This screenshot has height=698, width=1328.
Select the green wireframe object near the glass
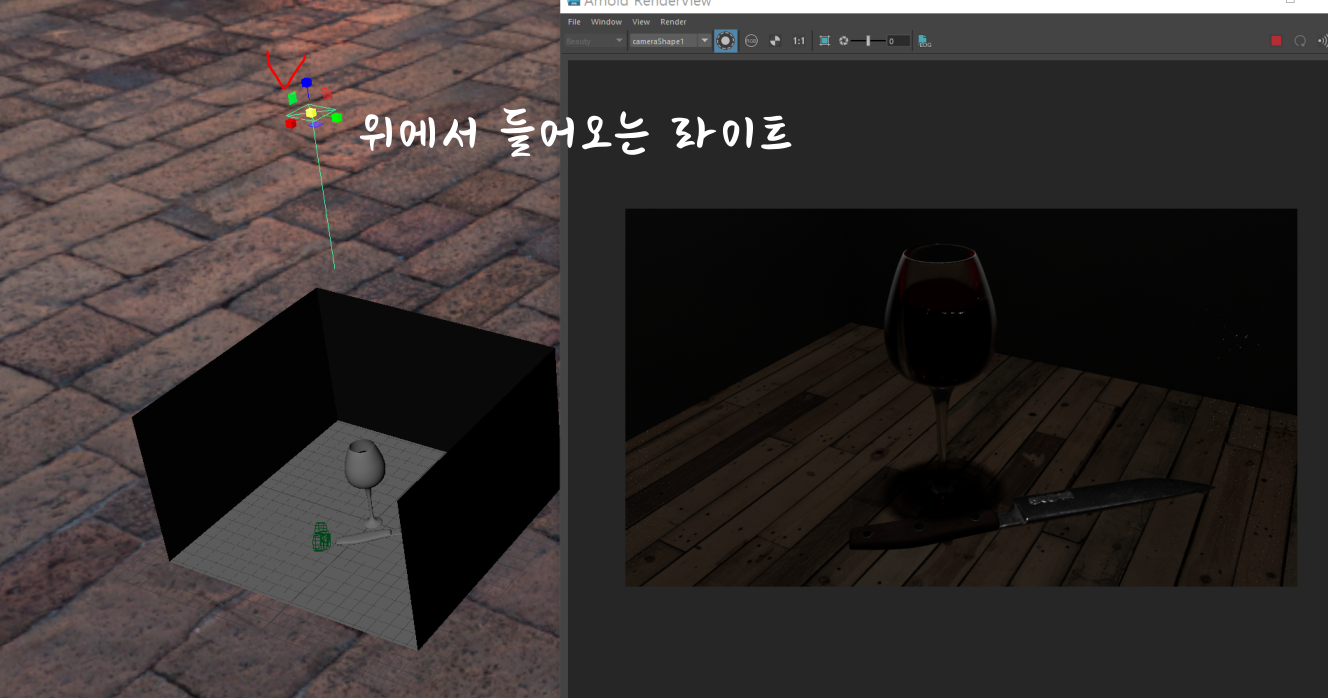pos(321,536)
